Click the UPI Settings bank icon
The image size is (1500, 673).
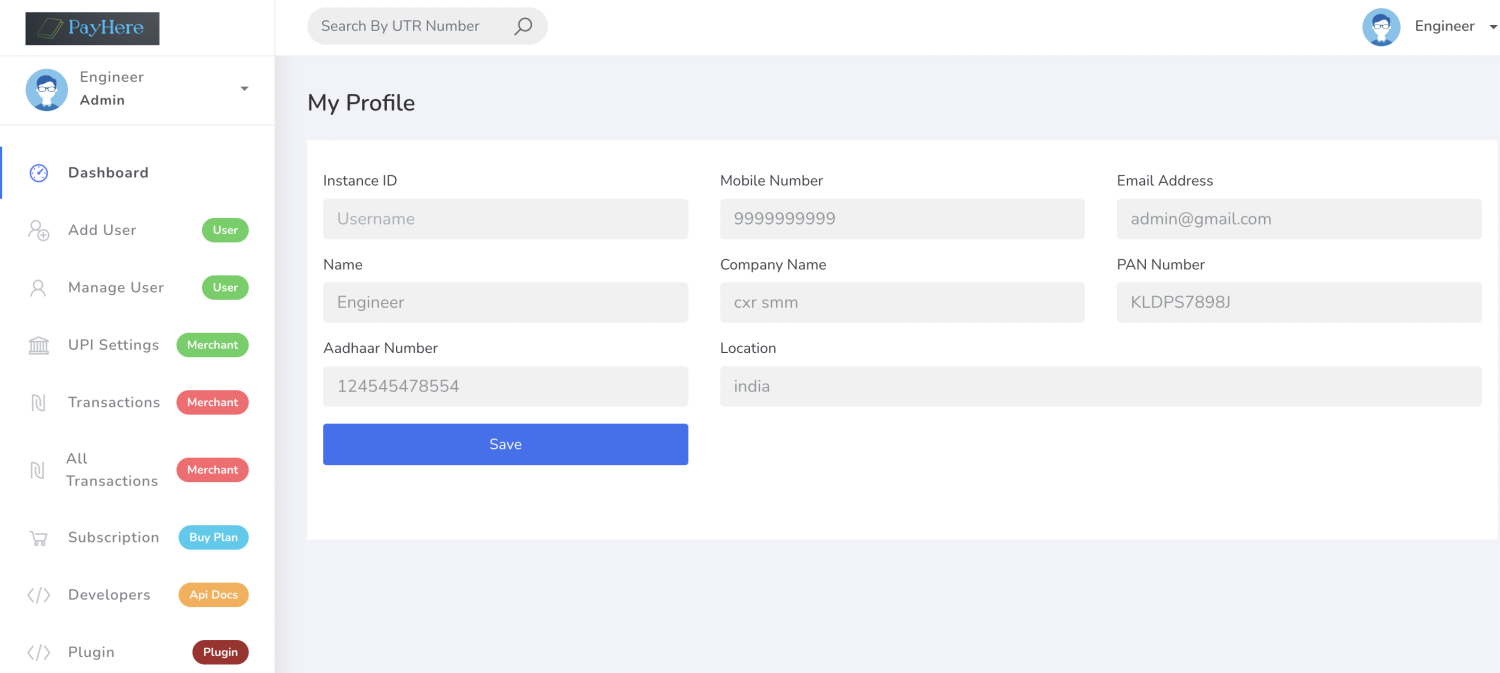[x=39, y=346]
